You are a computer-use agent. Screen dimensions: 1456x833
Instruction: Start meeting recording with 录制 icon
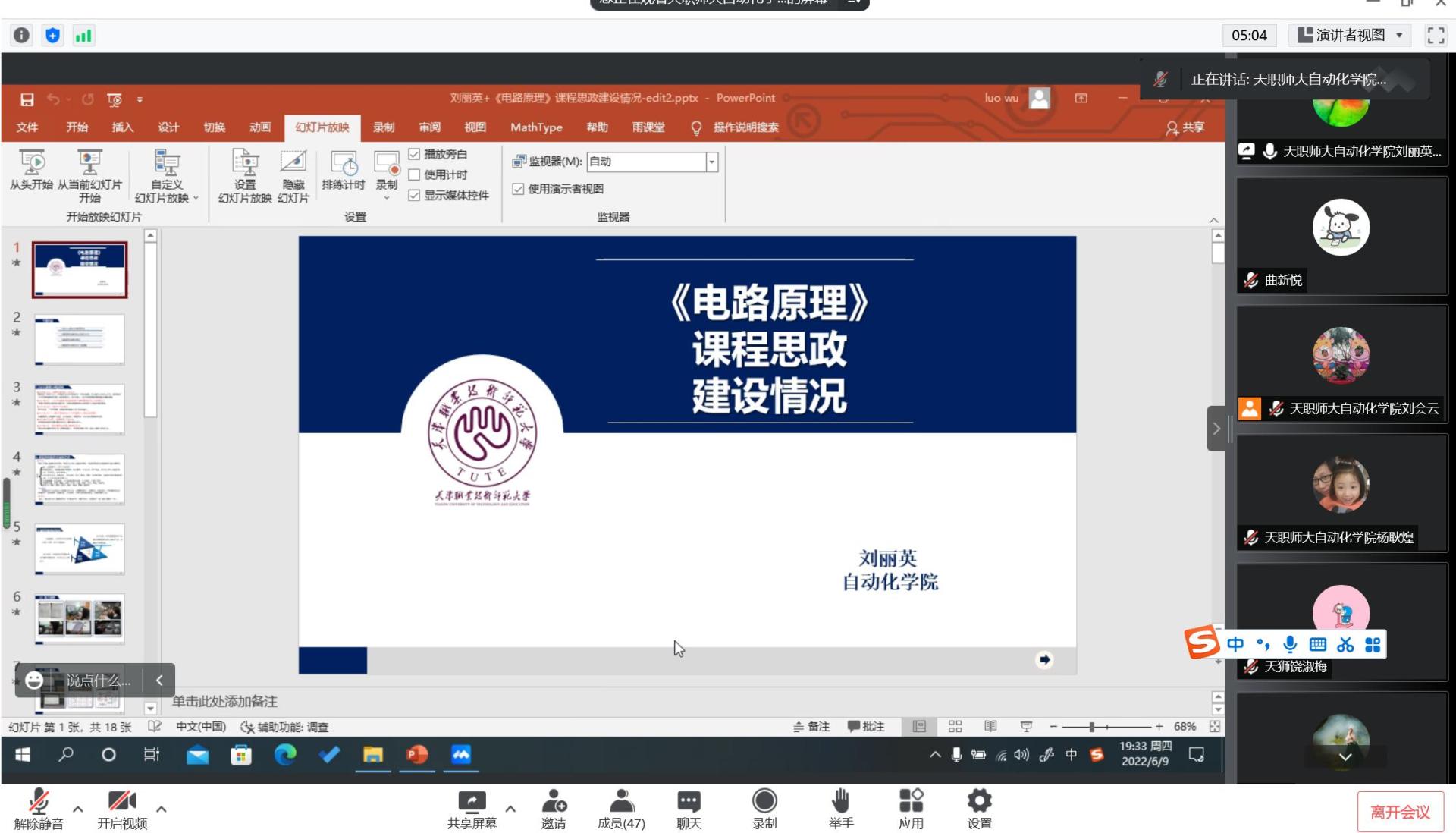click(764, 801)
